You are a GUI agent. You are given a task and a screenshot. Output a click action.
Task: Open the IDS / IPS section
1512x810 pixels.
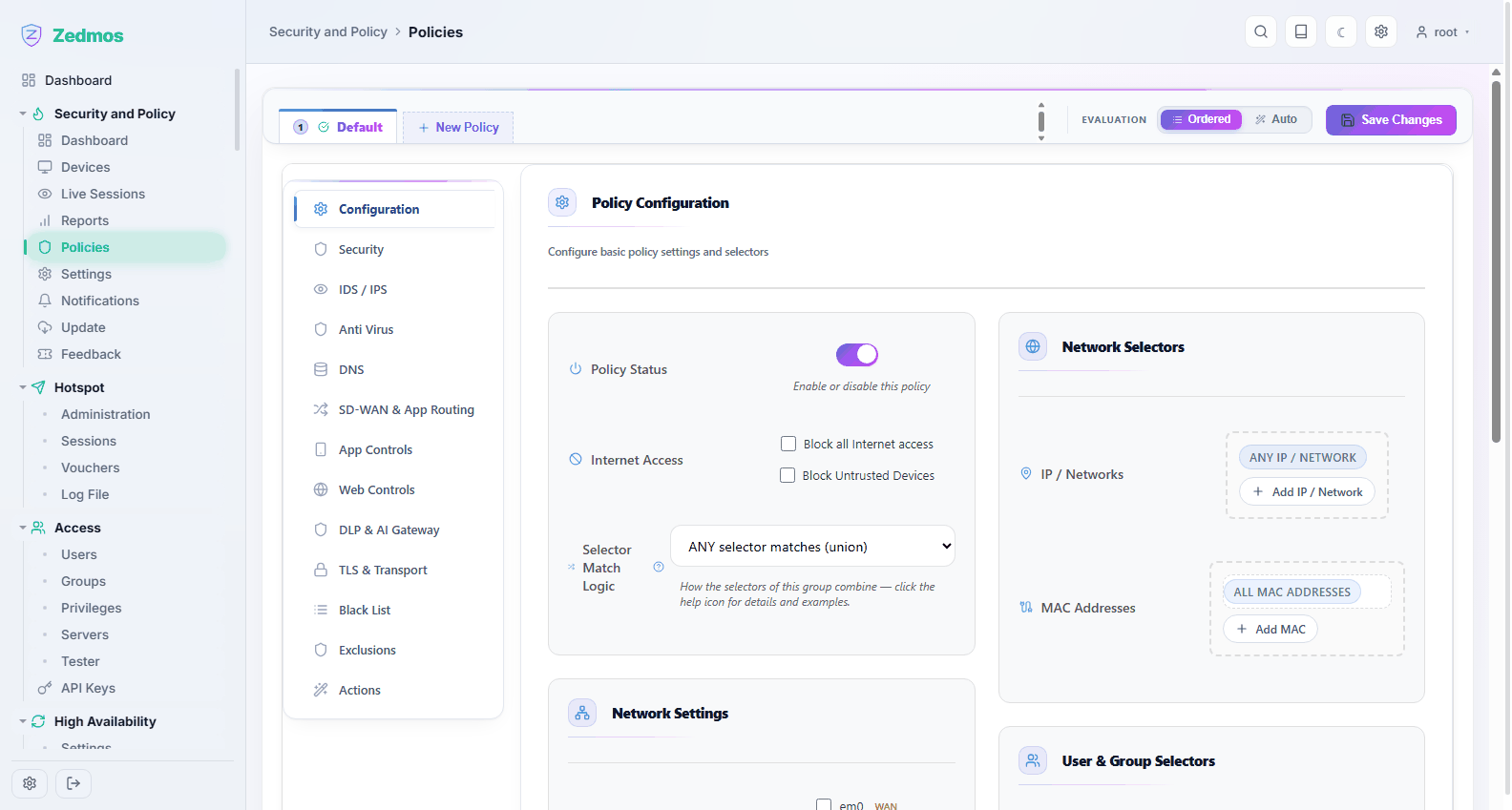[x=394, y=289]
